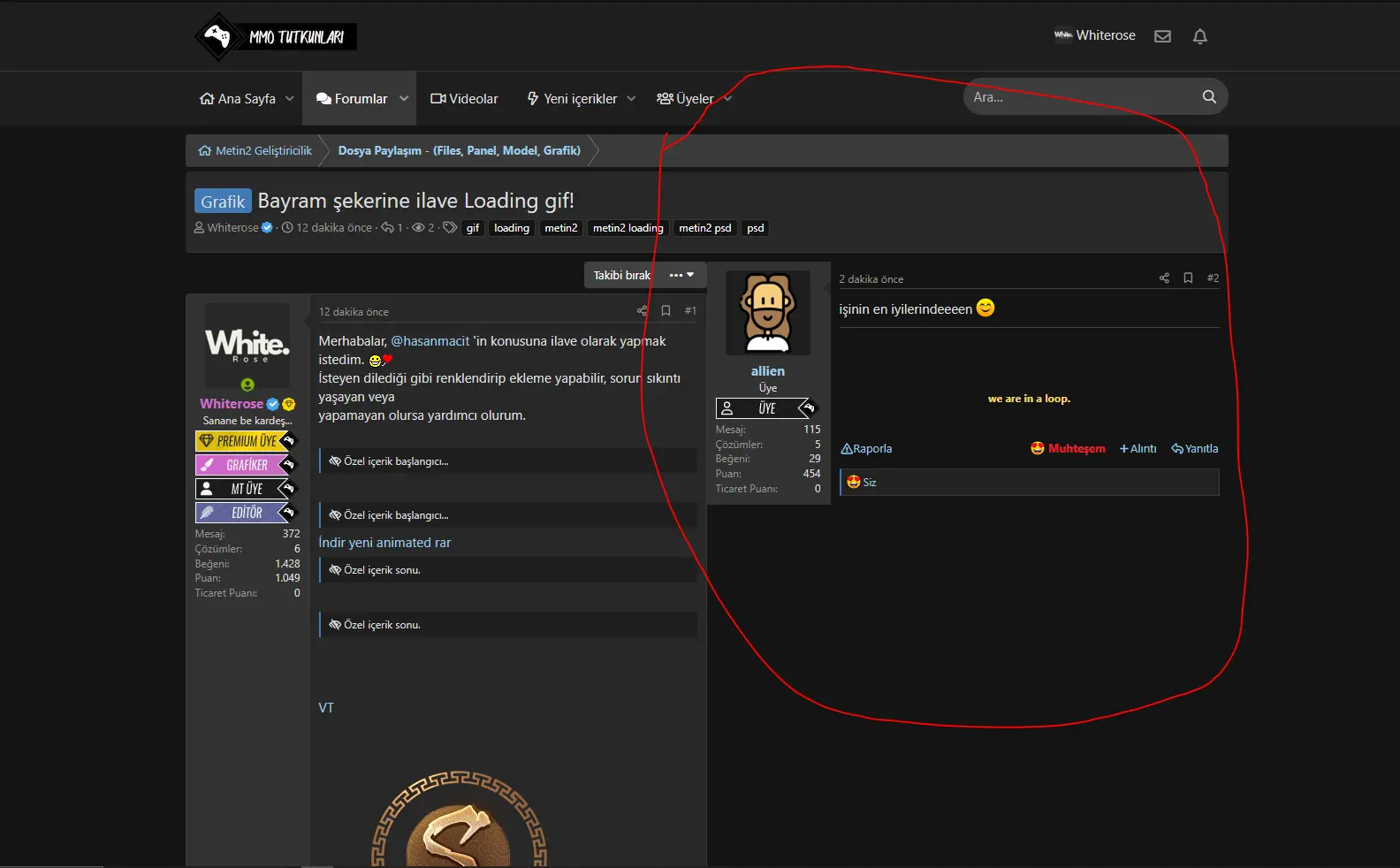Image resolution: width=1400 pixels, height=868 pixels.
Task: Bookmark post #1
Action: (666, 311)
